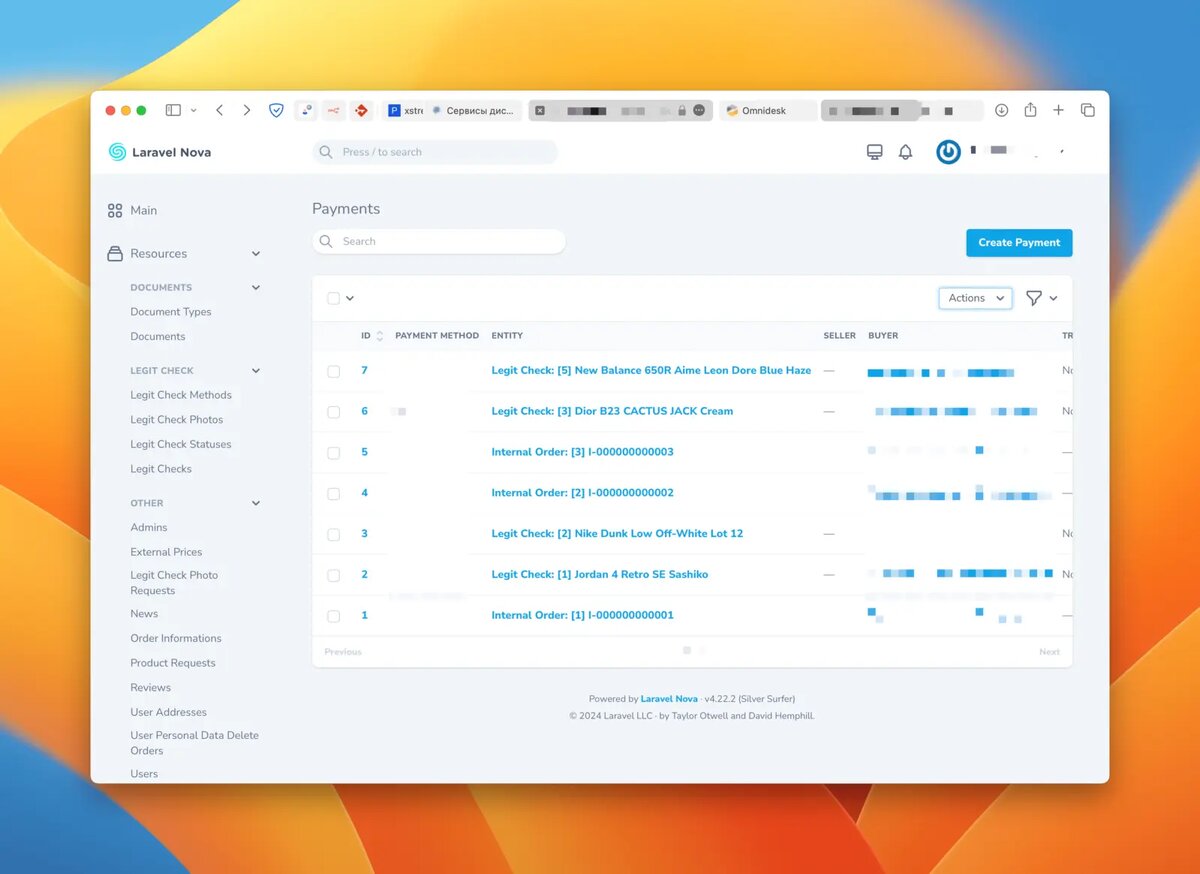The height and width of the screenshot is (874, 1200).
Task: Check the row checkbox for payment 1
Action: pyautogui.click(x=334, y=616)
